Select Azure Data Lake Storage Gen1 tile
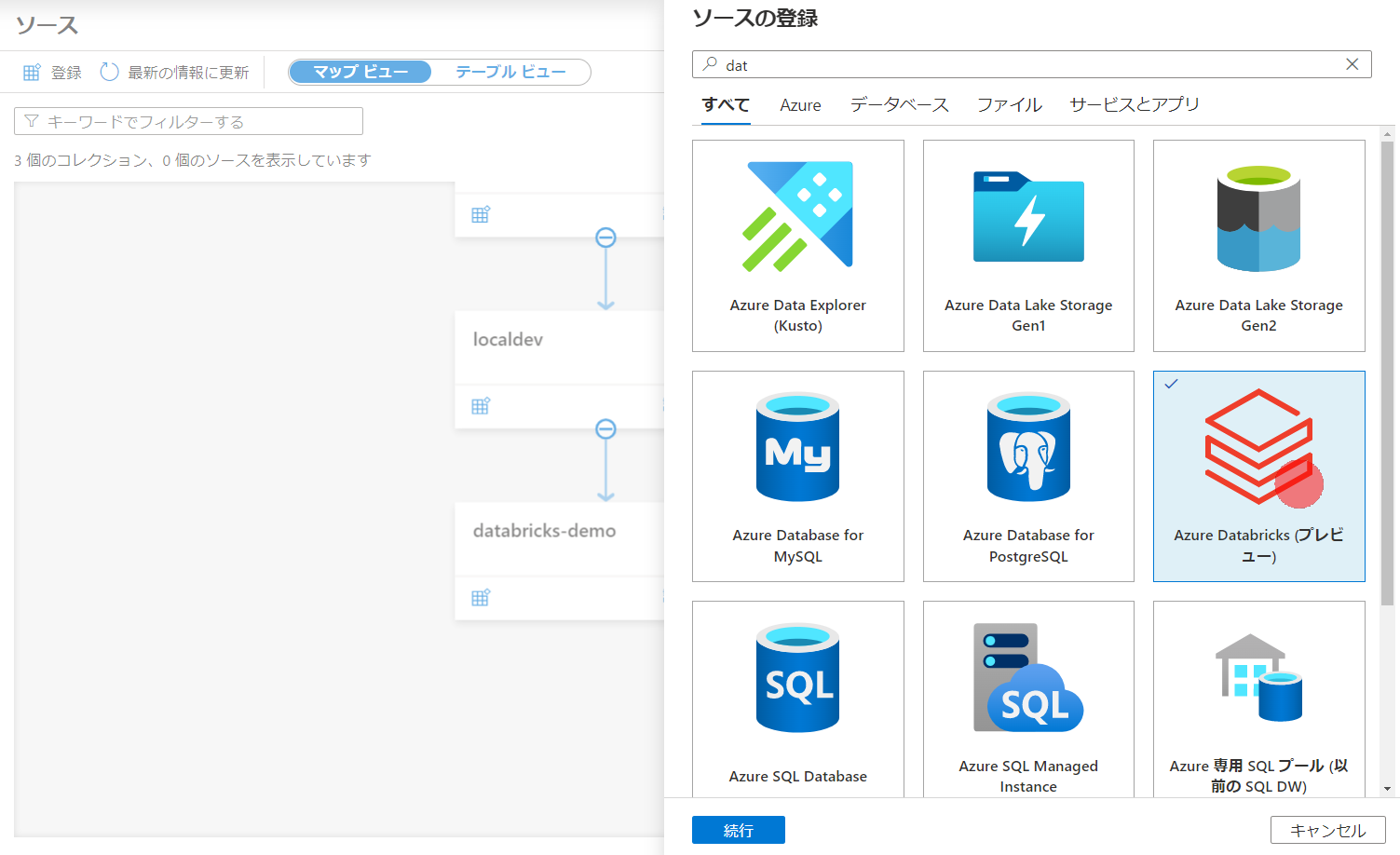1400x855 pixels. pyautogui.click(x=1028, y=246)
